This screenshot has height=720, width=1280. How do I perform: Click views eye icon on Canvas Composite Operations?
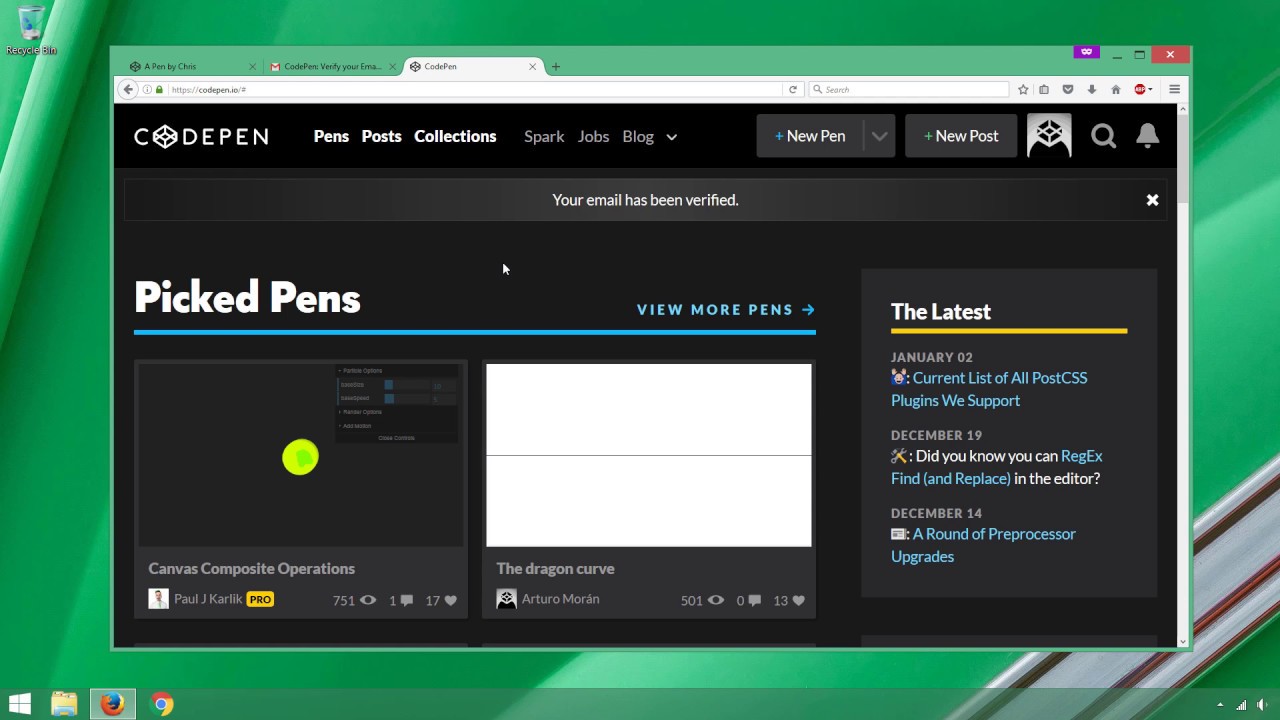pyautogui.click(x=368, y=600)
